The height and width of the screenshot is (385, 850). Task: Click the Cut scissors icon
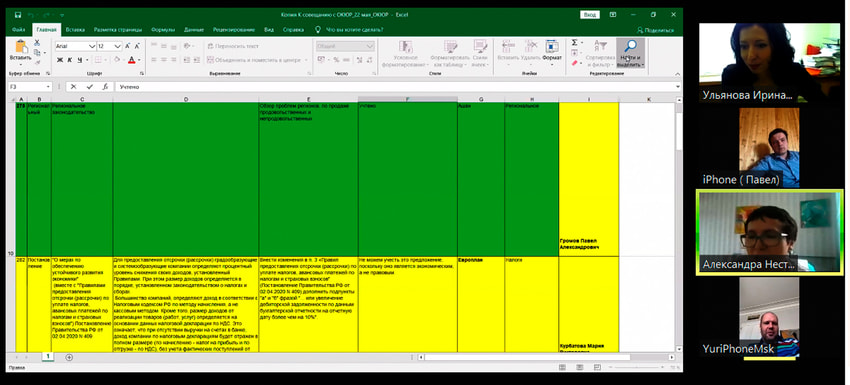point(37,44)
